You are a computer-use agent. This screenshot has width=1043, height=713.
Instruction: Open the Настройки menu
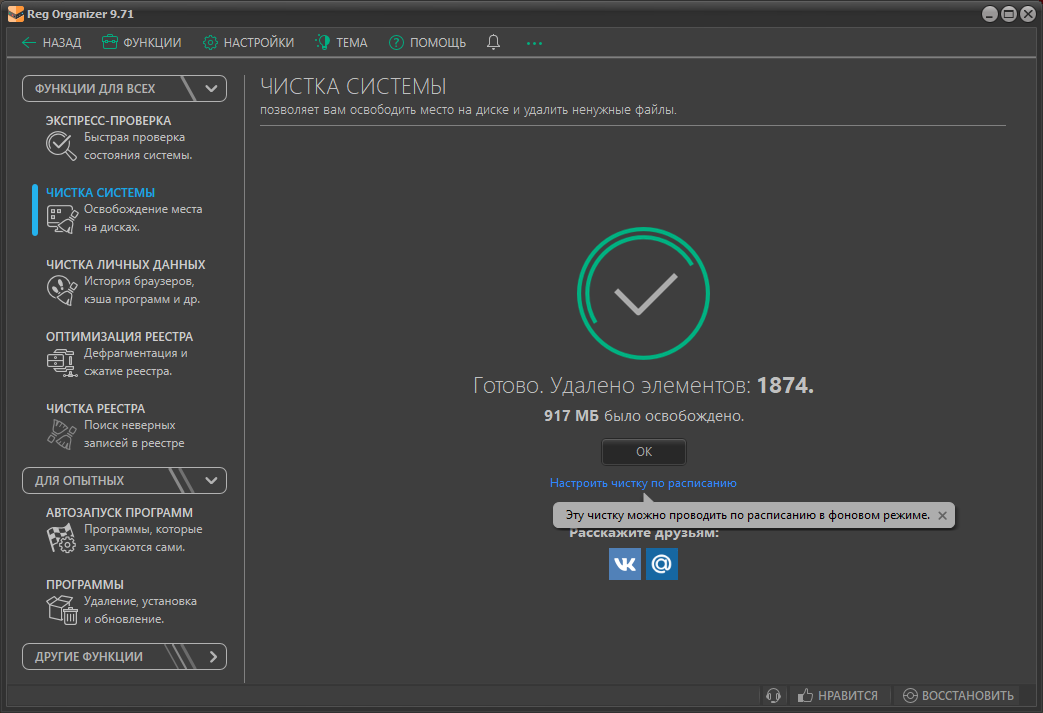click(248, 43)
